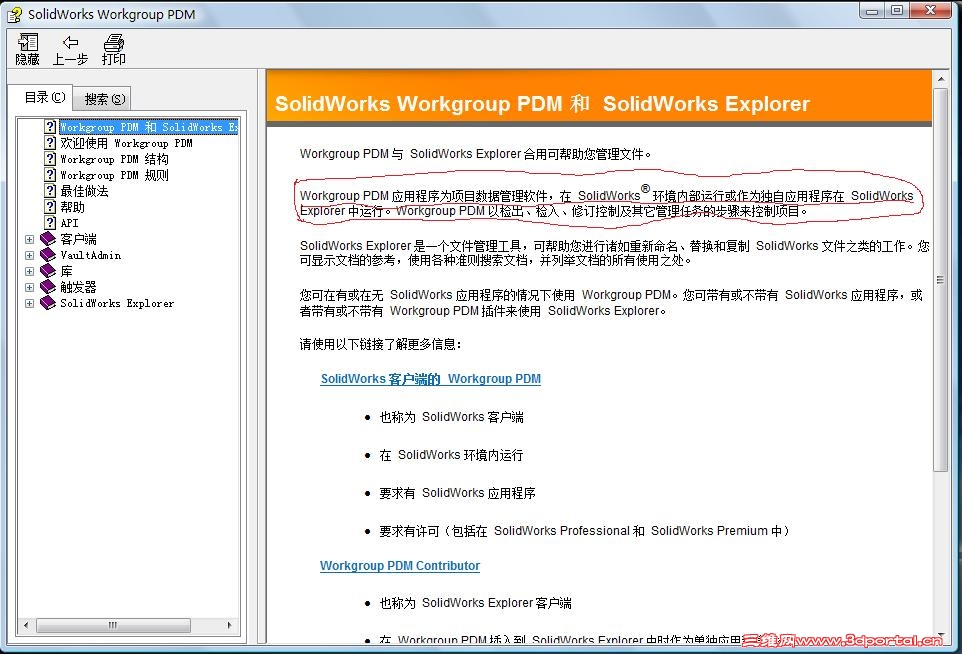Select the Workgroup PDM 结构 topic
Image resolution: width=962 pixels, height=654 pixels.
tap(114, 159)
